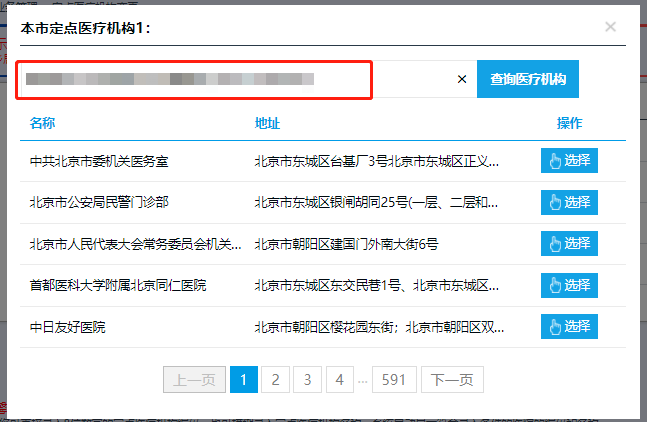Screen dimensions: 647x422
Task: Click the name 北京市公安局民警门诊部
Action: point(99,202)
